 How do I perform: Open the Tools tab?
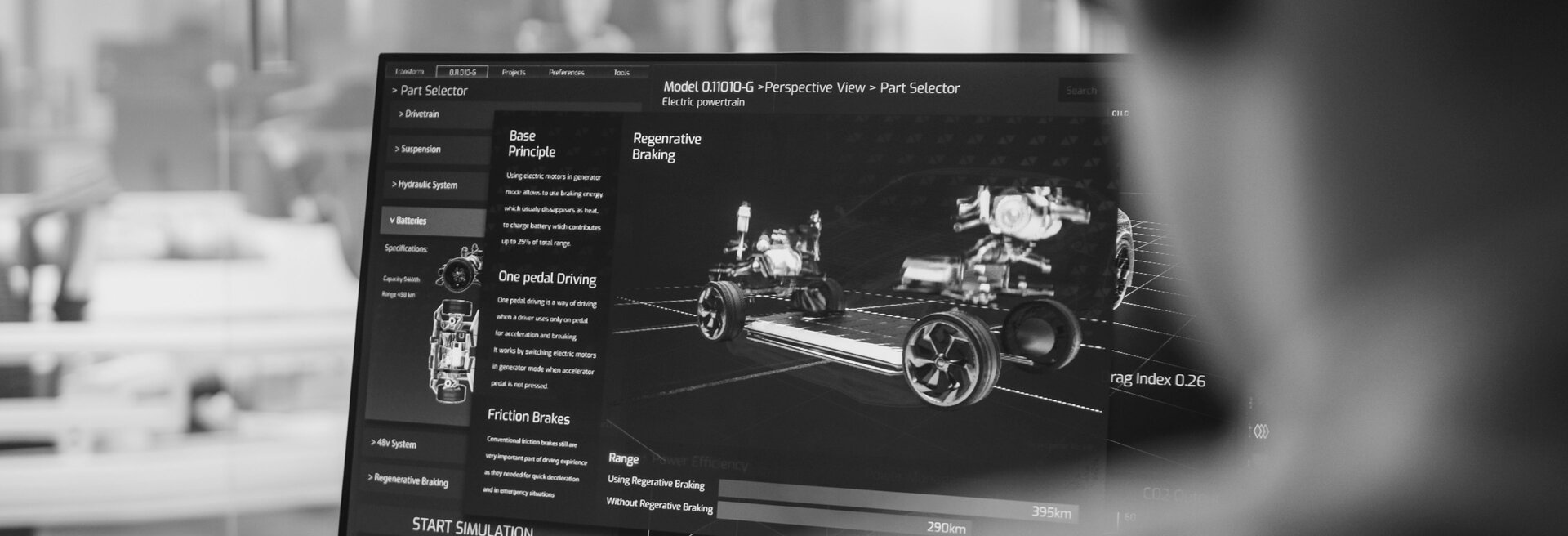pyautogui.click(x=621, y=73)
